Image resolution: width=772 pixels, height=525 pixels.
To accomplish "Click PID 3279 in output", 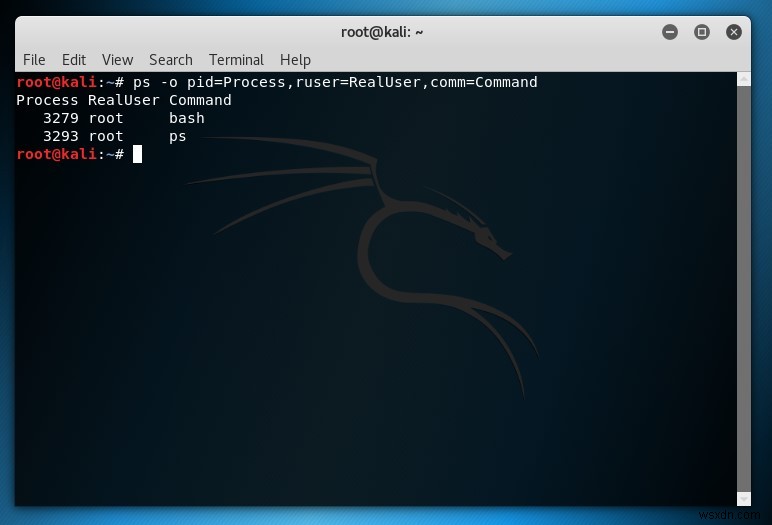I will coord(61,118).
